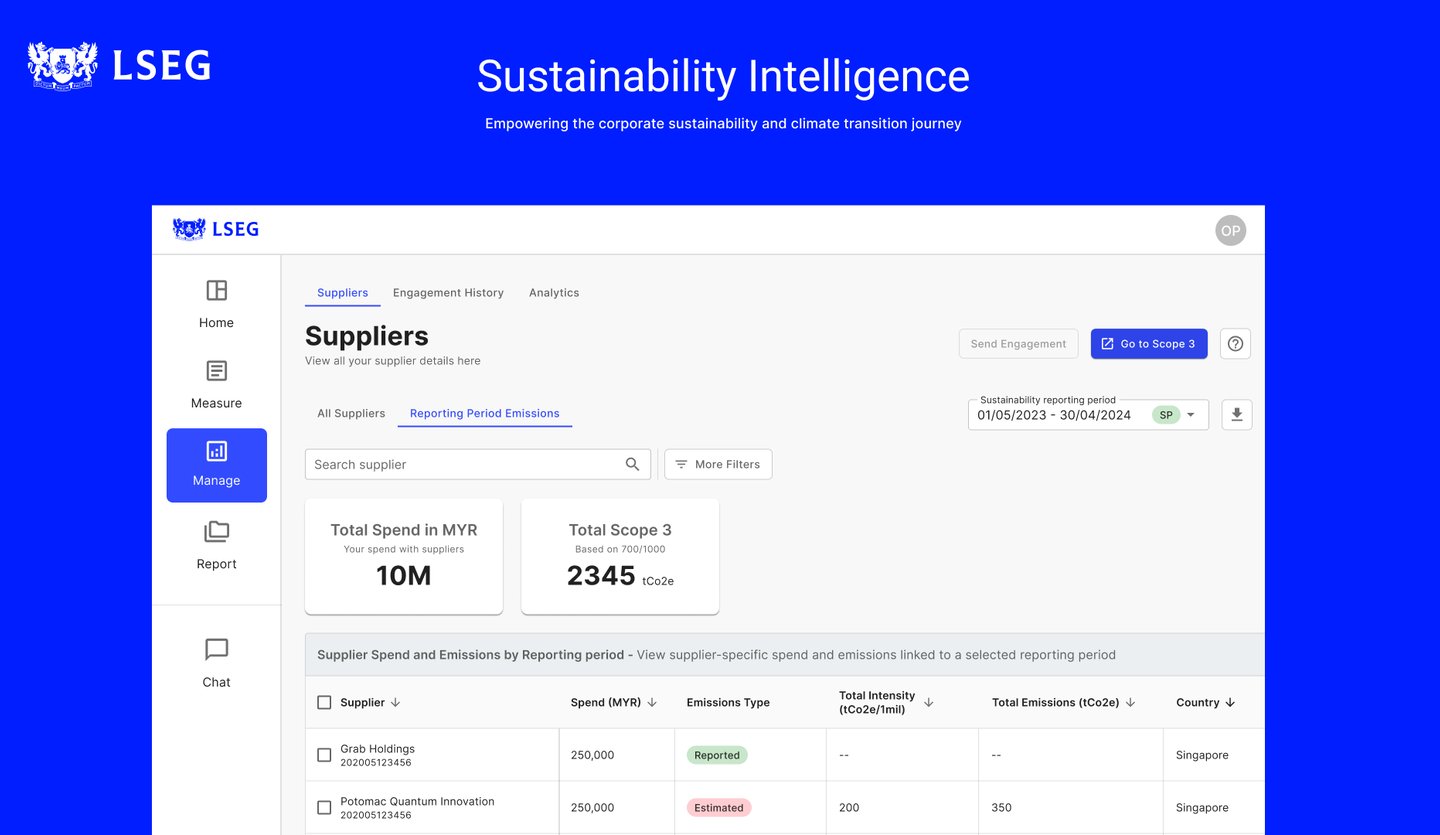Click the download icon button
The image size is (1440, 835).
(x=1236, y=415)
